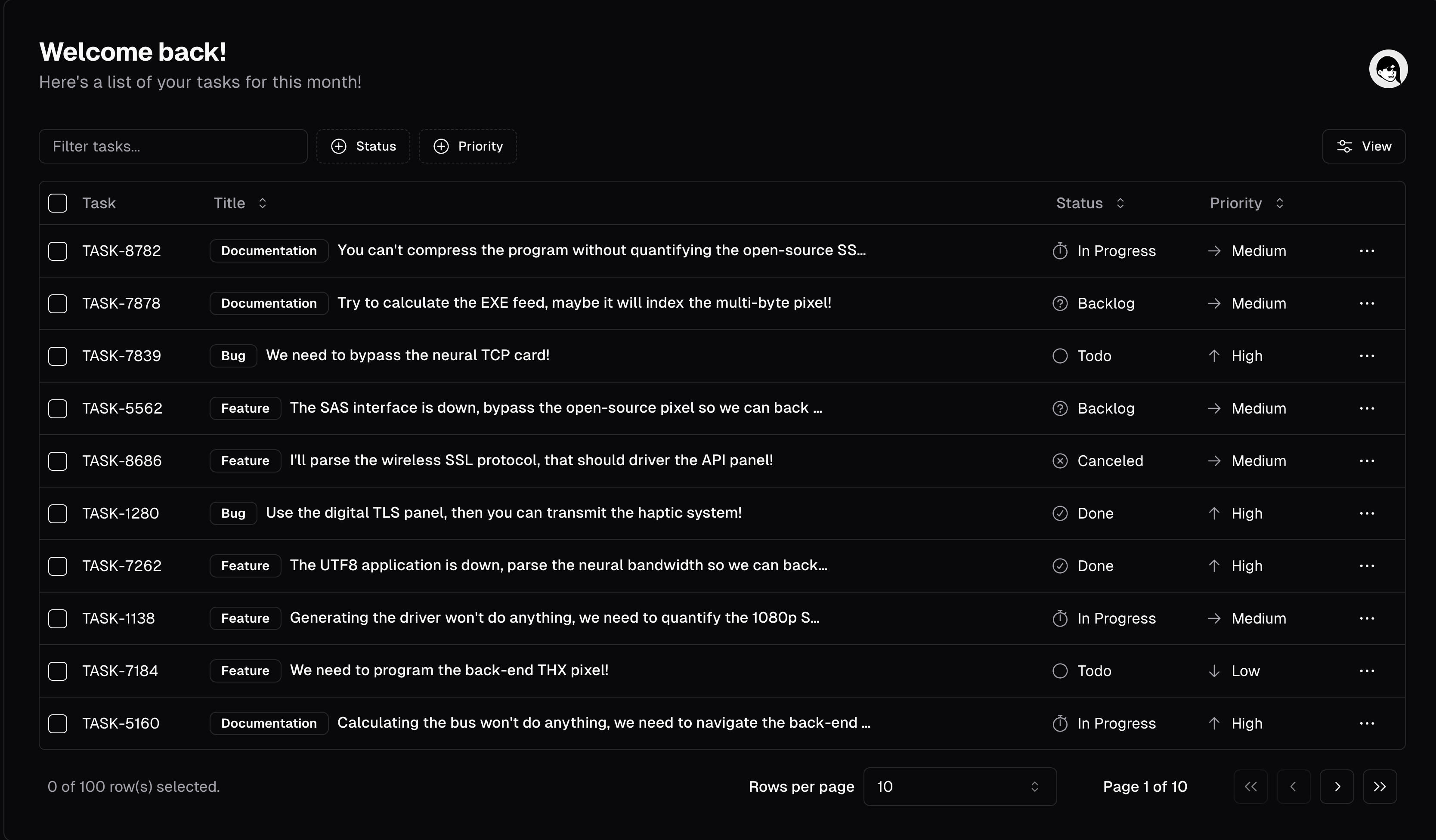Screen dimensions: 1436x840
Task: Go to the next page arrow
Action: point(1336,787)
